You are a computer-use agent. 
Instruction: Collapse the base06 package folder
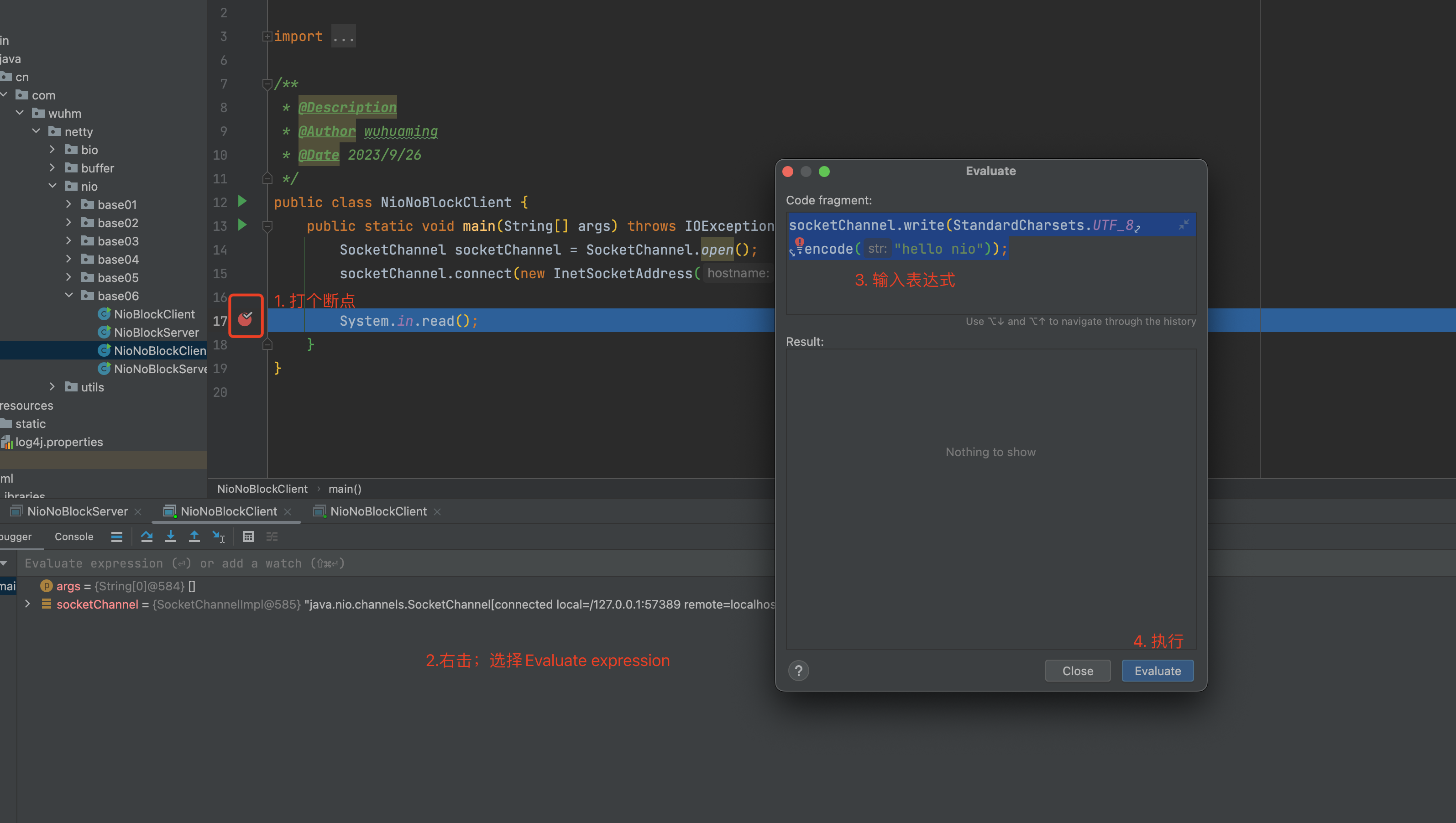[68, 296]
